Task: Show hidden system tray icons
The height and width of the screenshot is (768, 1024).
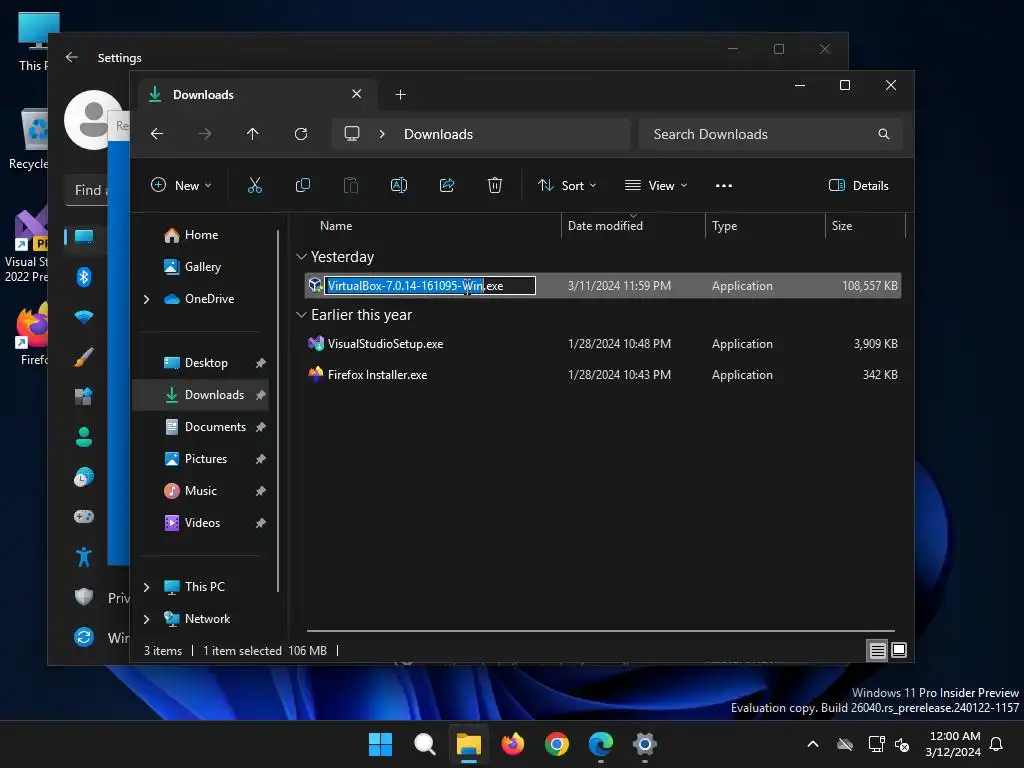Action: 813,744
